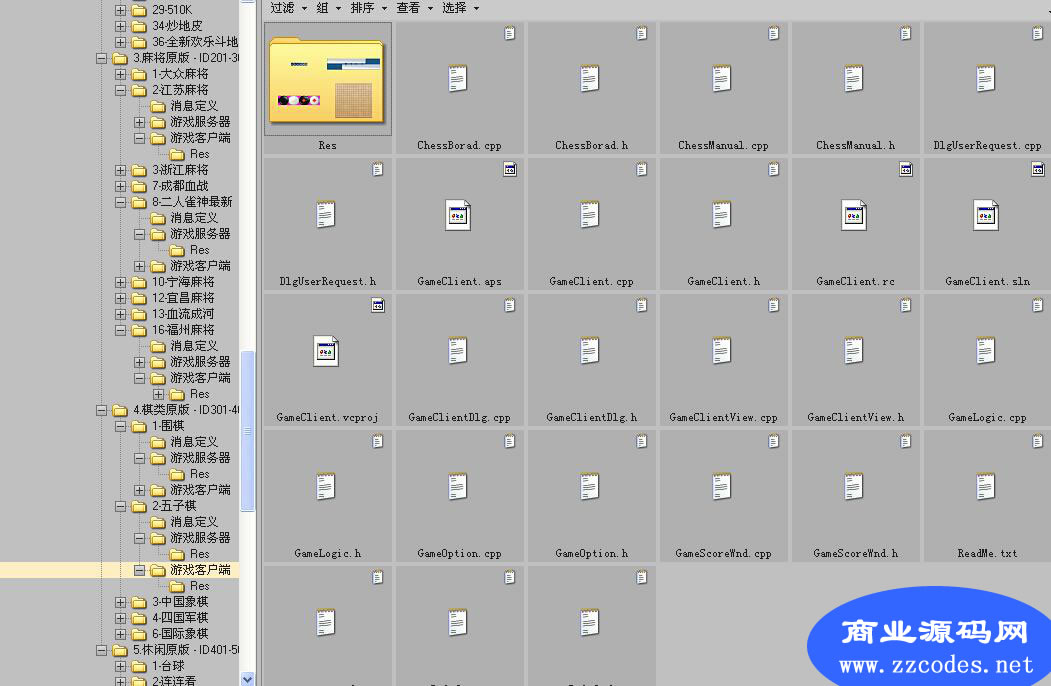Viewport: 1051px width, 686px height.
Task: Open the 选择 select dropdown
Action: pos(460,8)
